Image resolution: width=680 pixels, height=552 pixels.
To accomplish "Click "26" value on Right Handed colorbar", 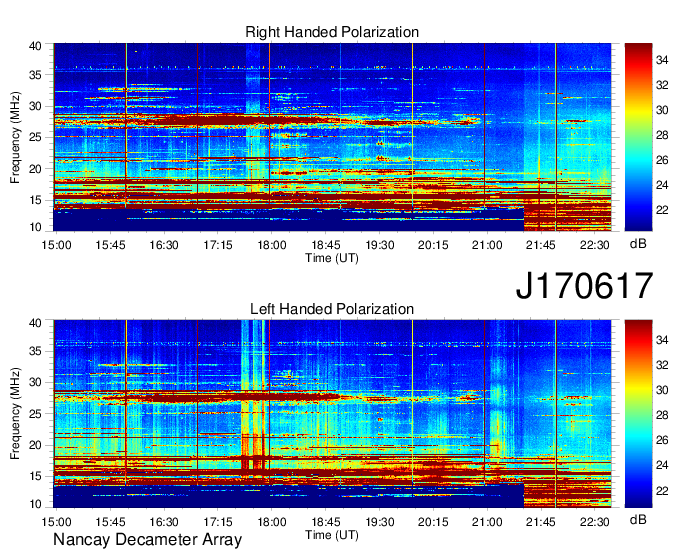I will (662, 160).
